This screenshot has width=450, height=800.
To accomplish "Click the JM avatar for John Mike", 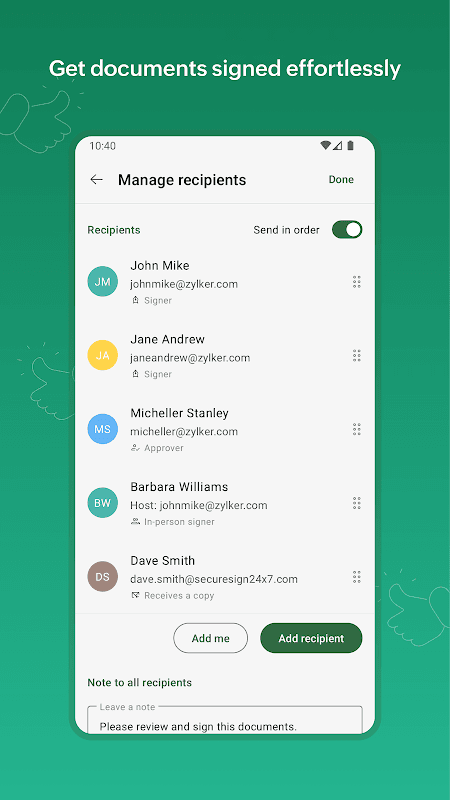I will click(x=103, y=281).
